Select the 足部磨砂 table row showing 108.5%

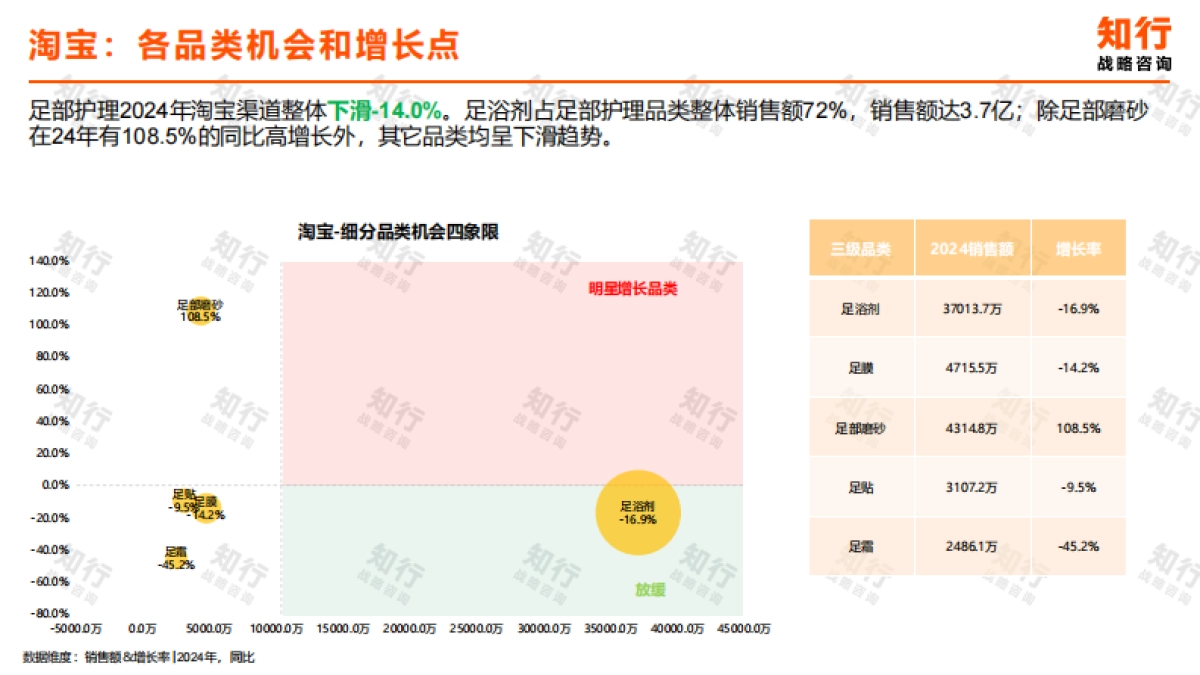click(863, 428)
